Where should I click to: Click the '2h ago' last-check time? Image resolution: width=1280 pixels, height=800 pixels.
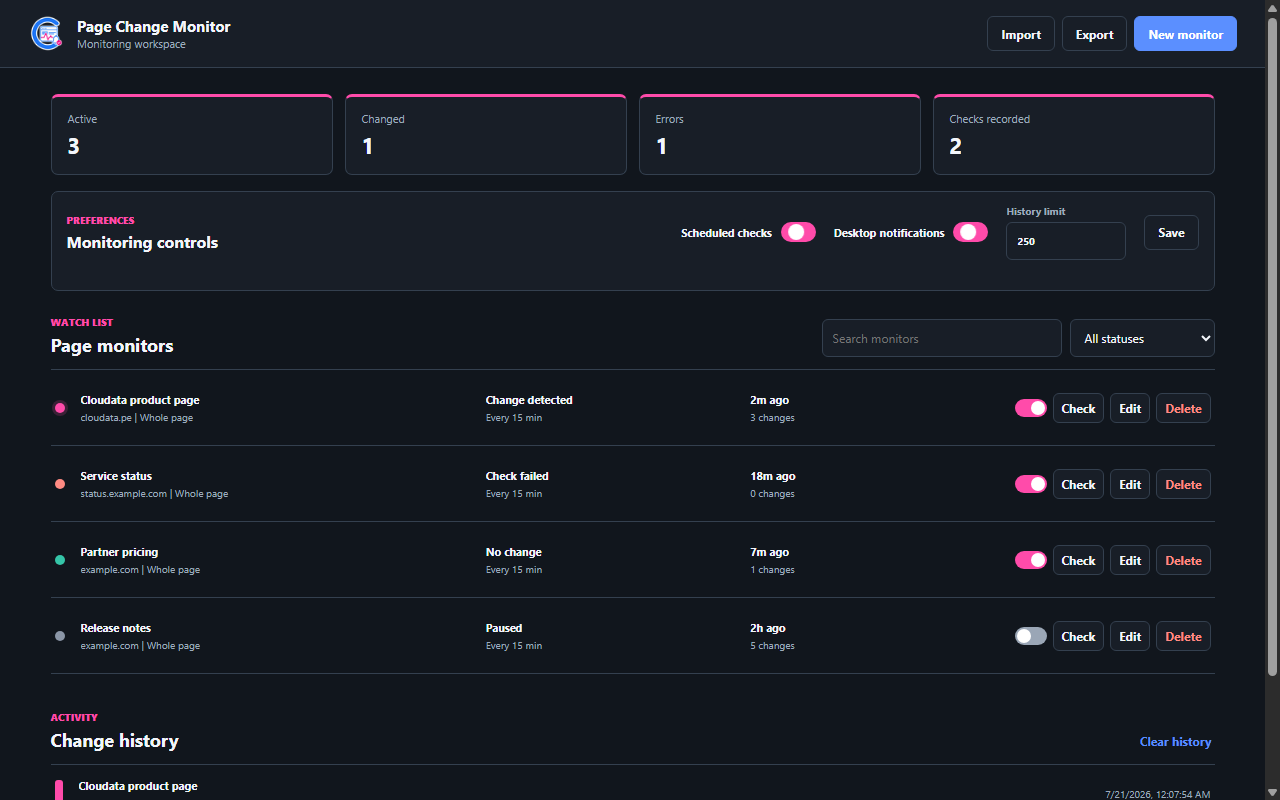tap(768, 628)
